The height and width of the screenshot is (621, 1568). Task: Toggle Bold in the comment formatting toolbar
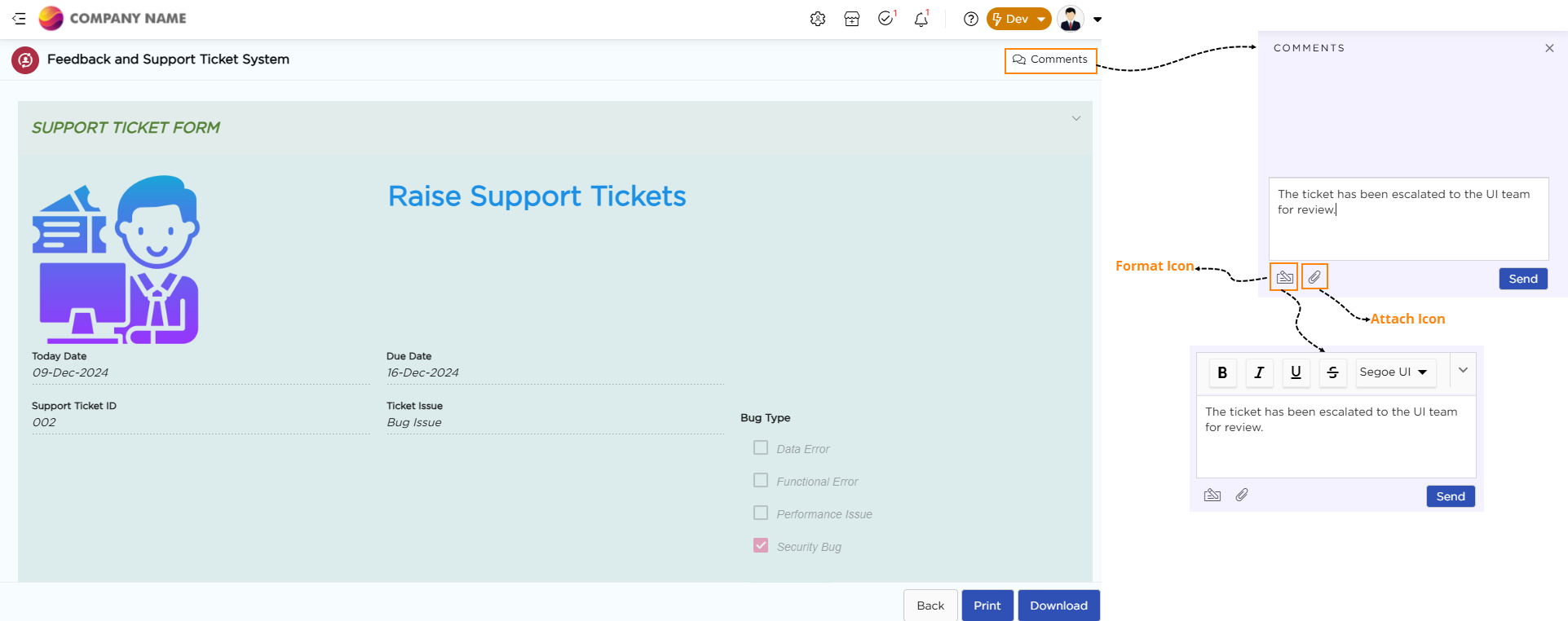(1221, 372)
